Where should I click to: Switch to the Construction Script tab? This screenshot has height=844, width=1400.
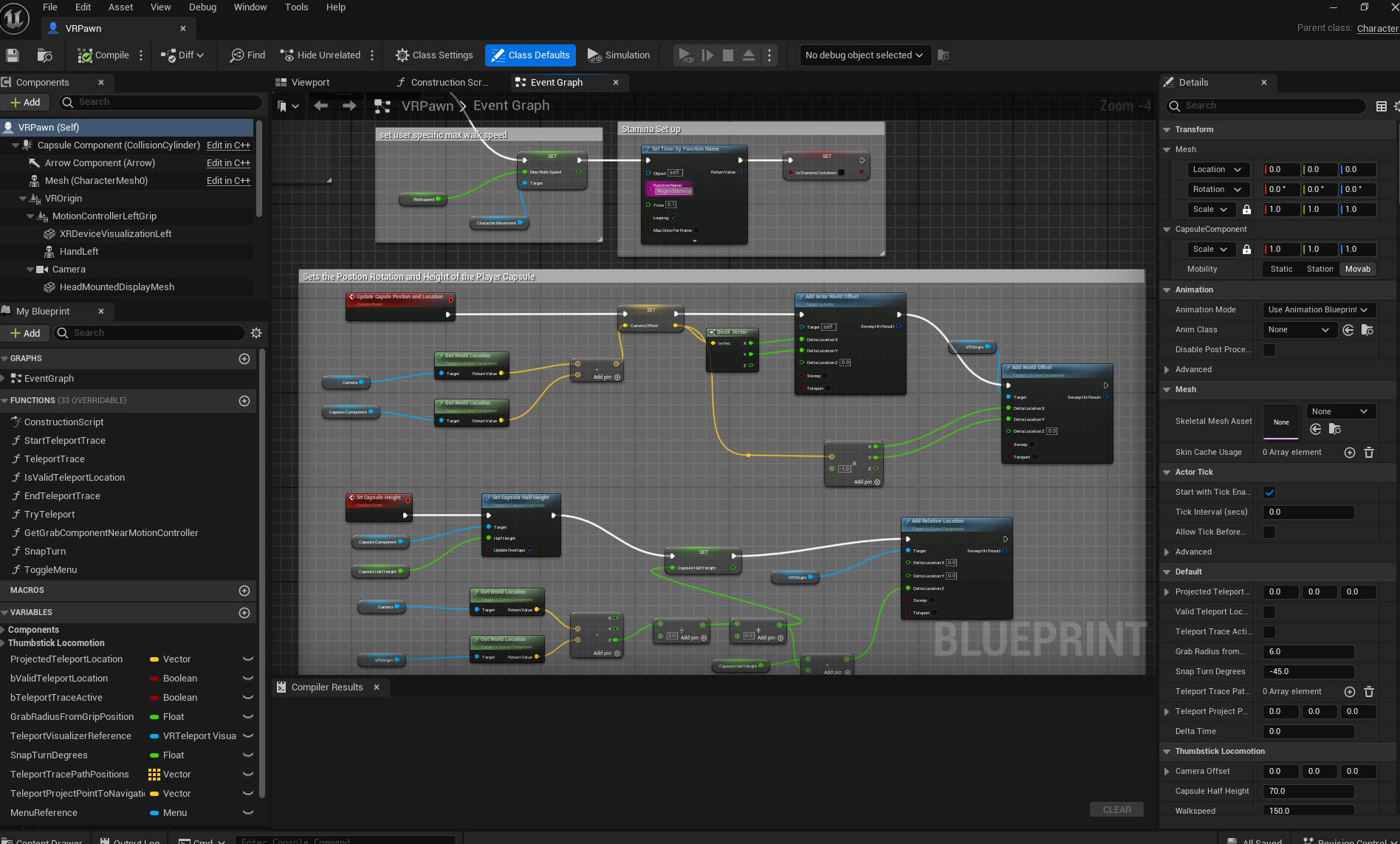point(443,83)
